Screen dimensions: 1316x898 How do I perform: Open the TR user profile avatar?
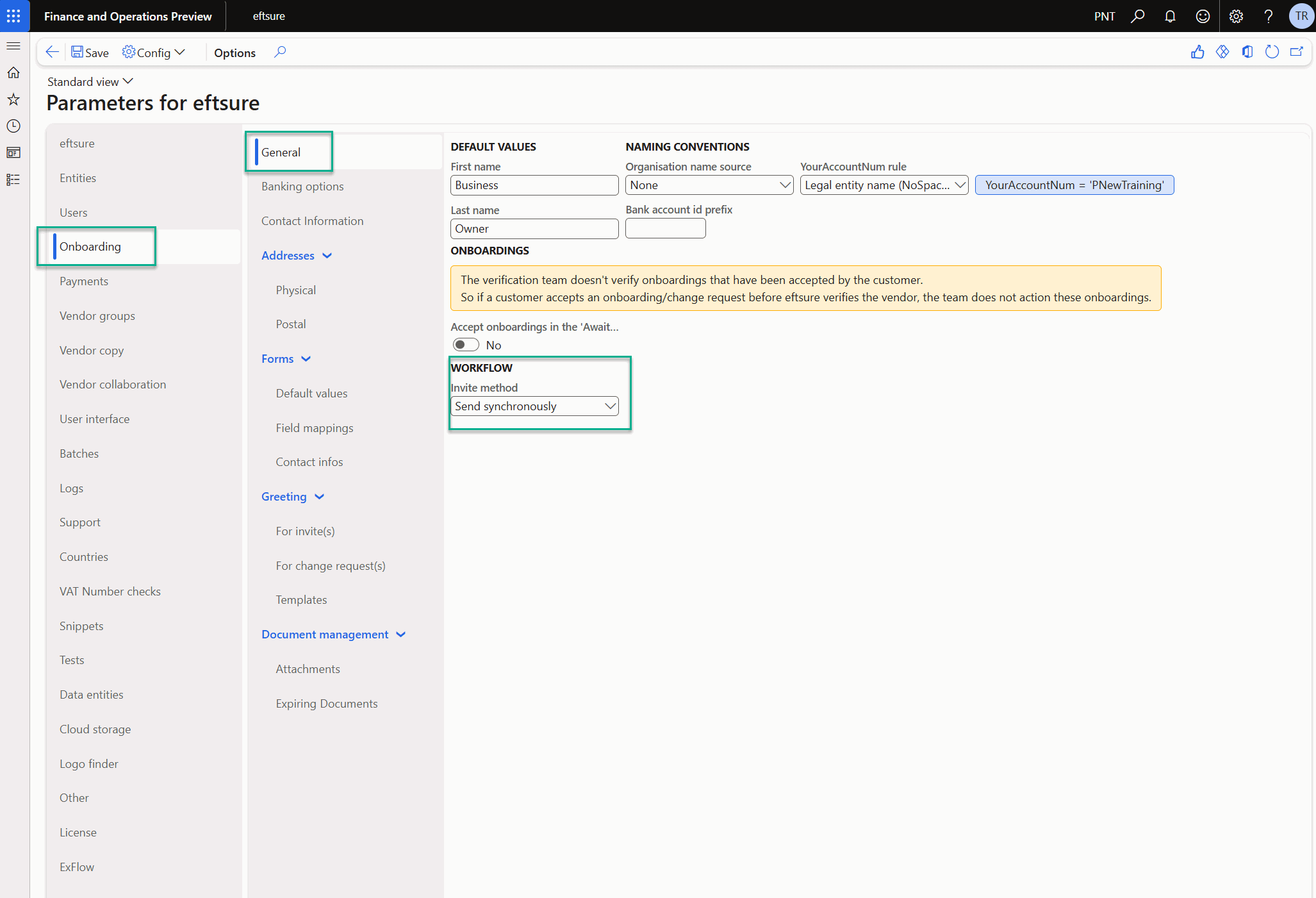(1301, 16)
